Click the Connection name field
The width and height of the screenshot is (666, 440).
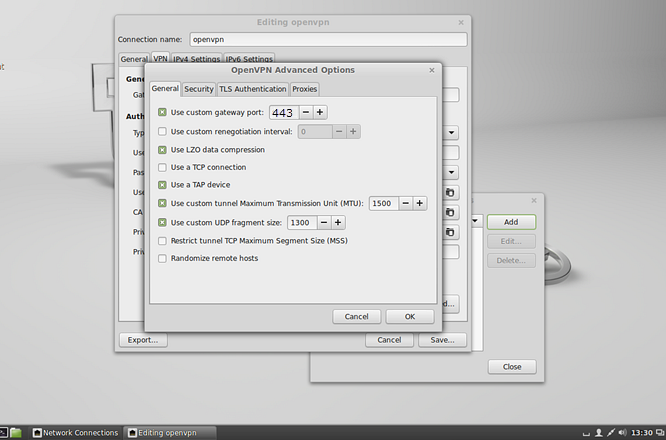[x=328, y=39]
